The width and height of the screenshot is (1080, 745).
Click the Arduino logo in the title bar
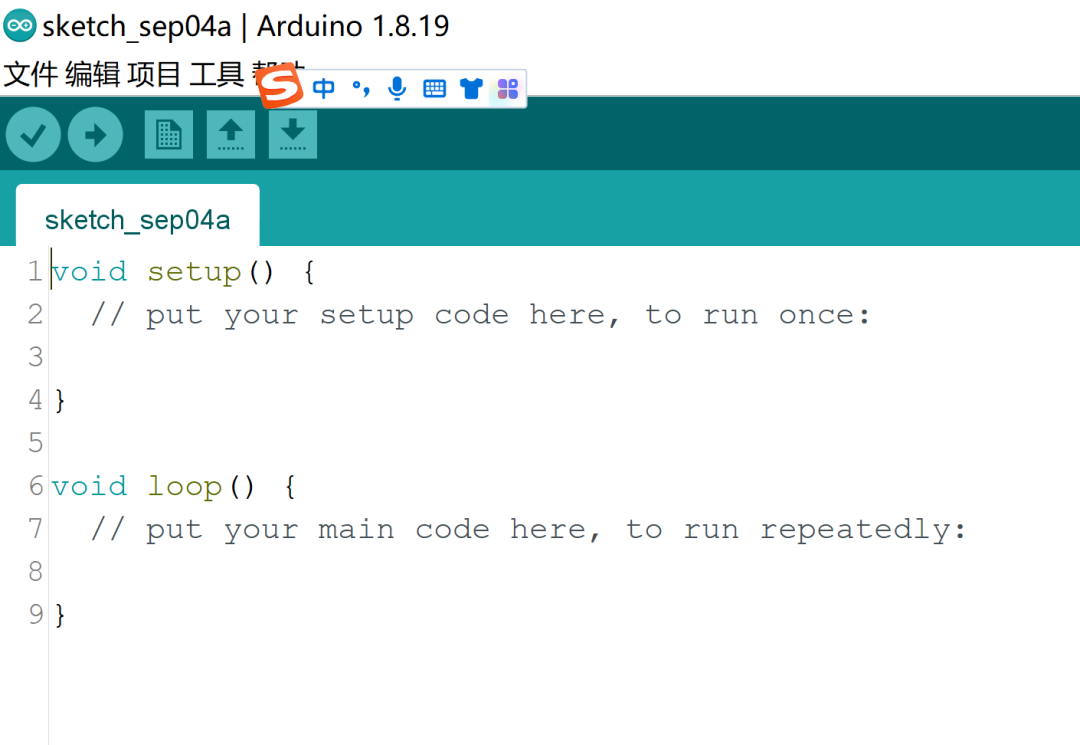(x=19, y=26)
